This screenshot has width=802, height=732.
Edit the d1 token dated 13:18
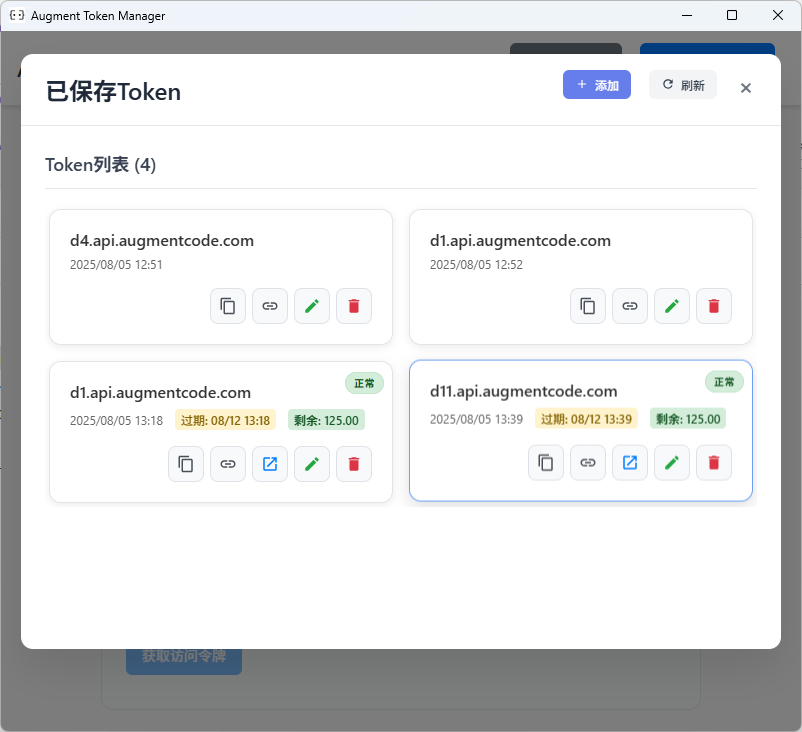click(311, 464)
